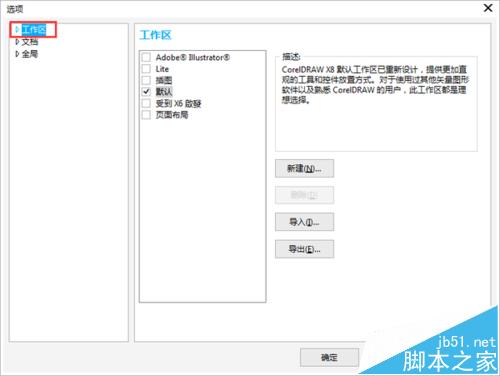Confirm with the 确定 button
The height and width of the screenshot is (376, 500).
coord(329,357)
